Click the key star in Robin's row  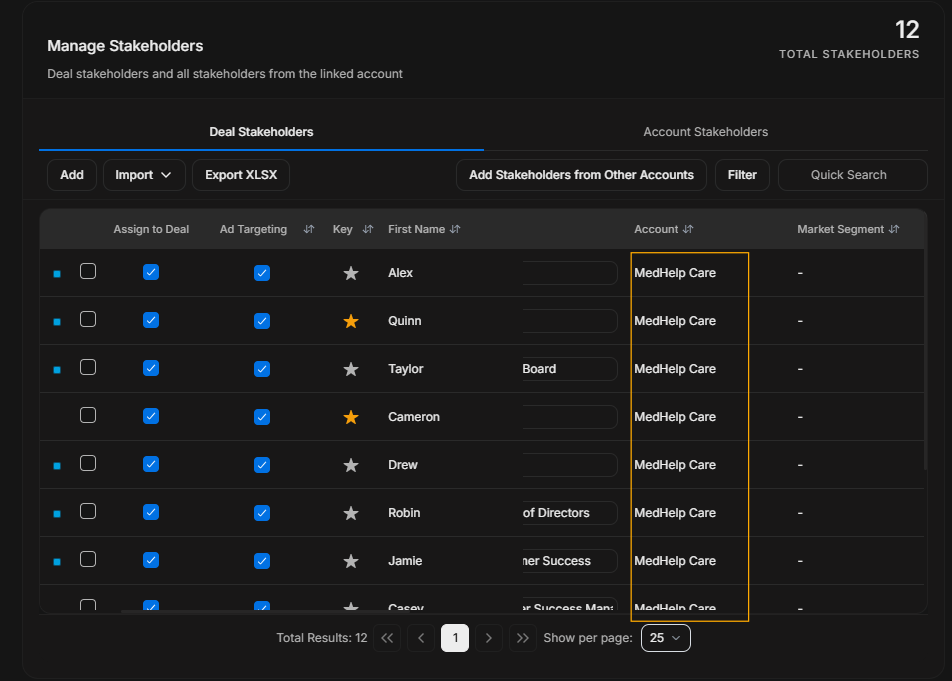[x=351, y=513]
